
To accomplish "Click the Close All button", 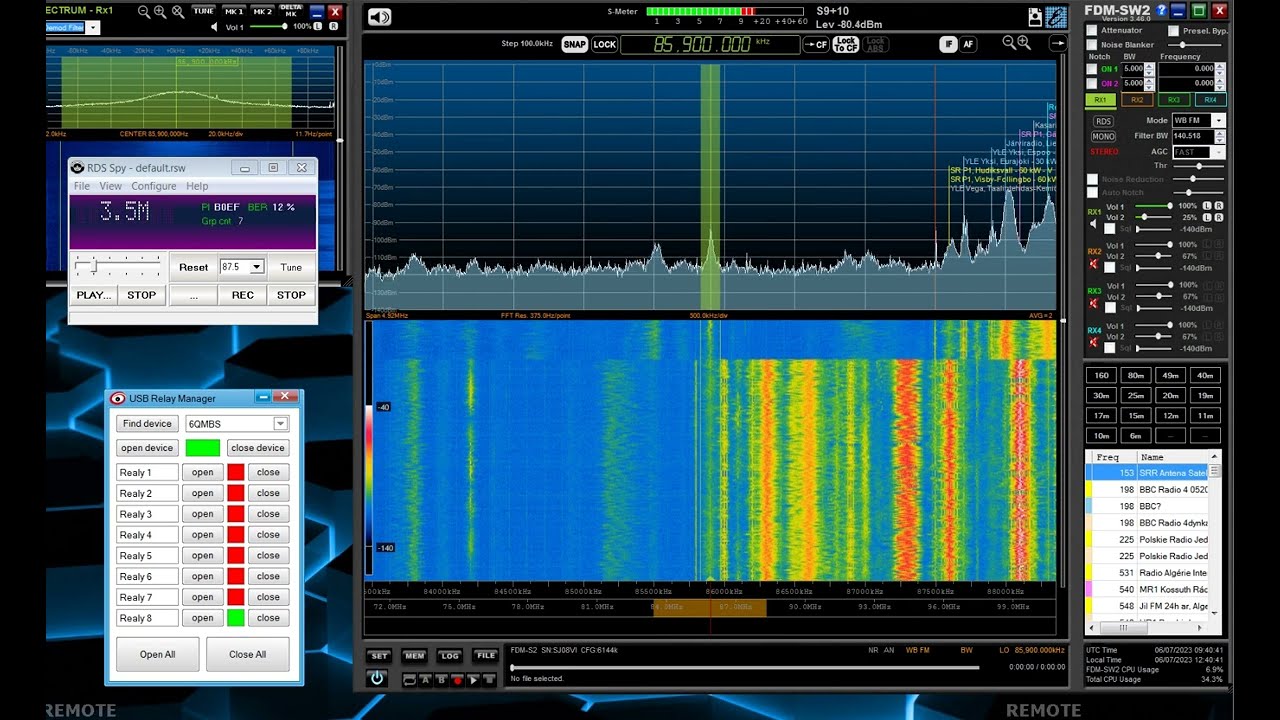I will (x=247, y=654).
